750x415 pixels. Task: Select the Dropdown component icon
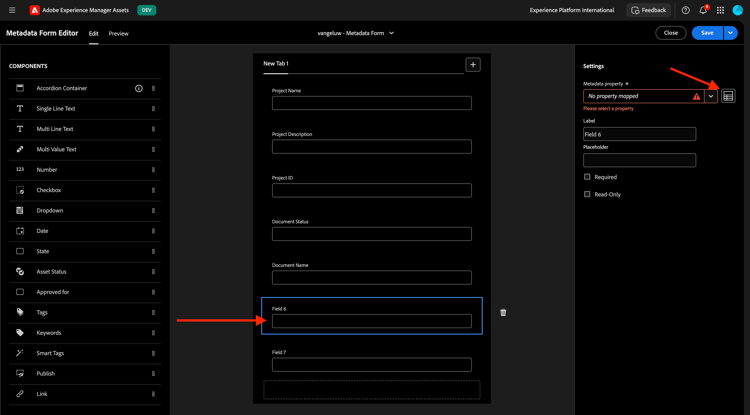click(x=20, y=210)
